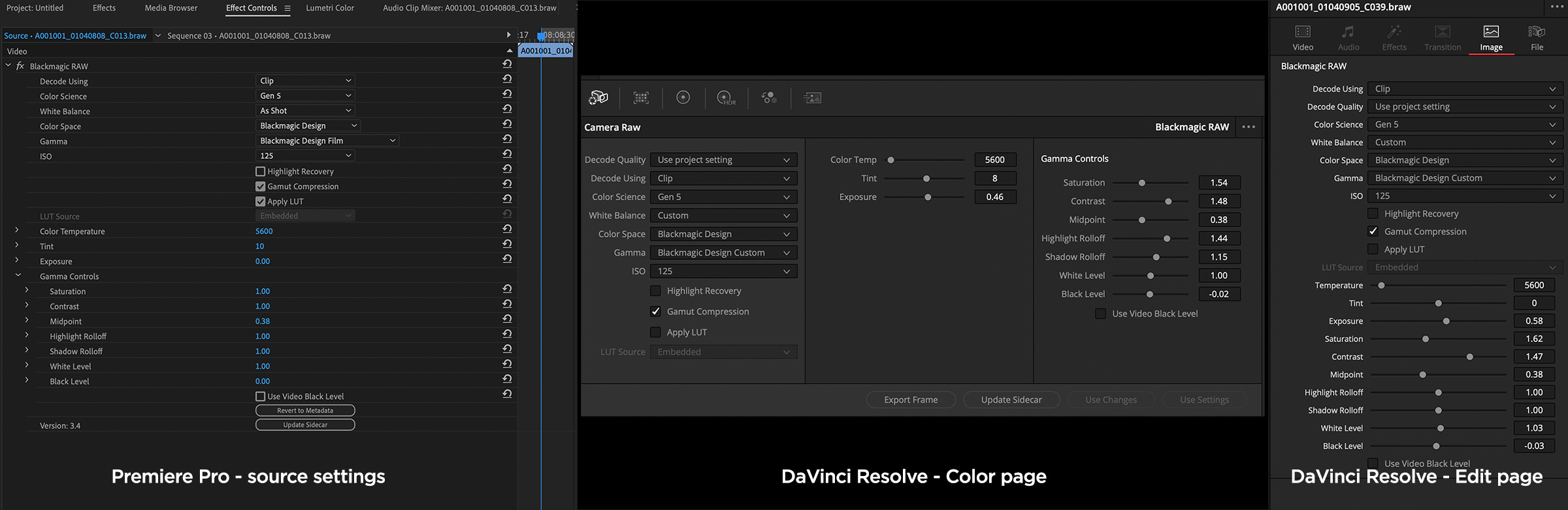The image size is (1568, 510).
Task: Enable Use Video Black Level in Premiere
Action: [260, 396]
